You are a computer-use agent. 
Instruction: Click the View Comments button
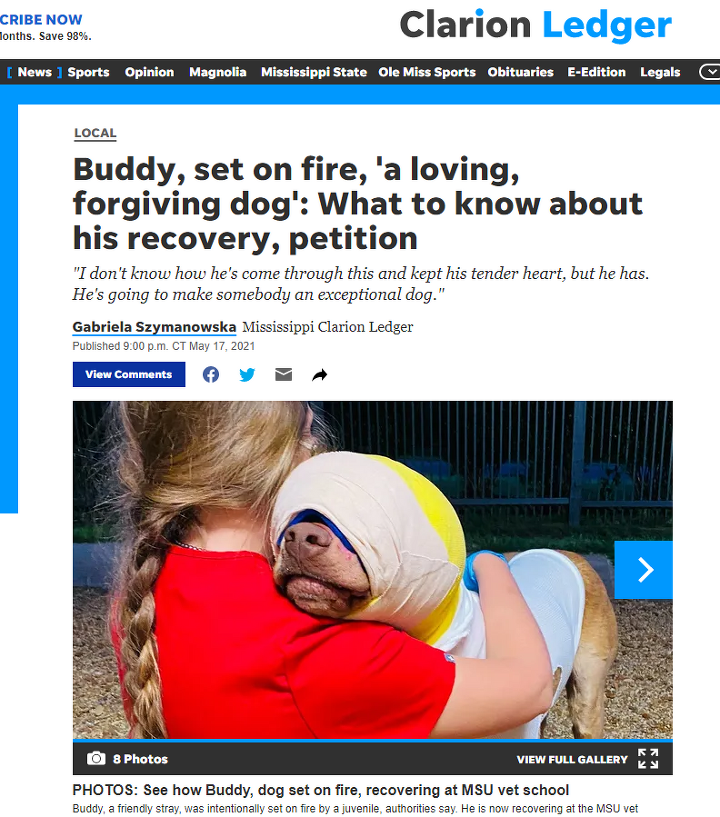coord(129,374)
